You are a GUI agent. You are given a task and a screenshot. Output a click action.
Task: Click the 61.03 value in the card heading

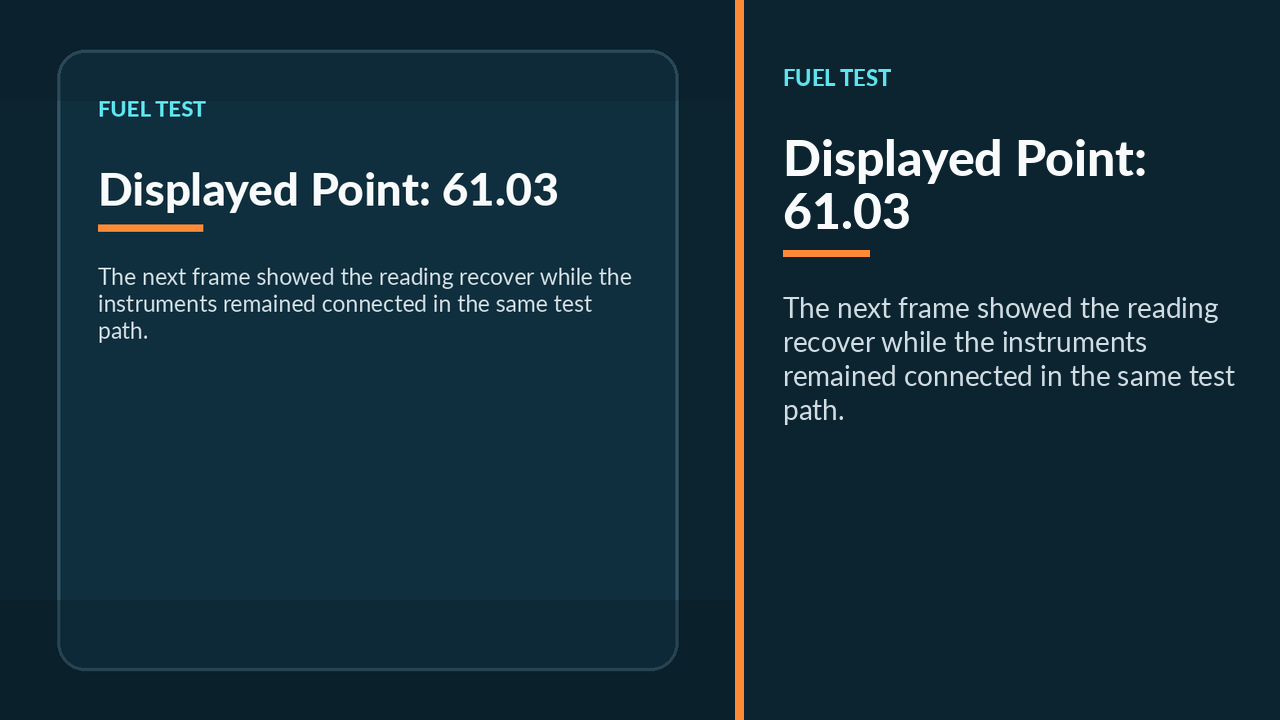[500, 190]
